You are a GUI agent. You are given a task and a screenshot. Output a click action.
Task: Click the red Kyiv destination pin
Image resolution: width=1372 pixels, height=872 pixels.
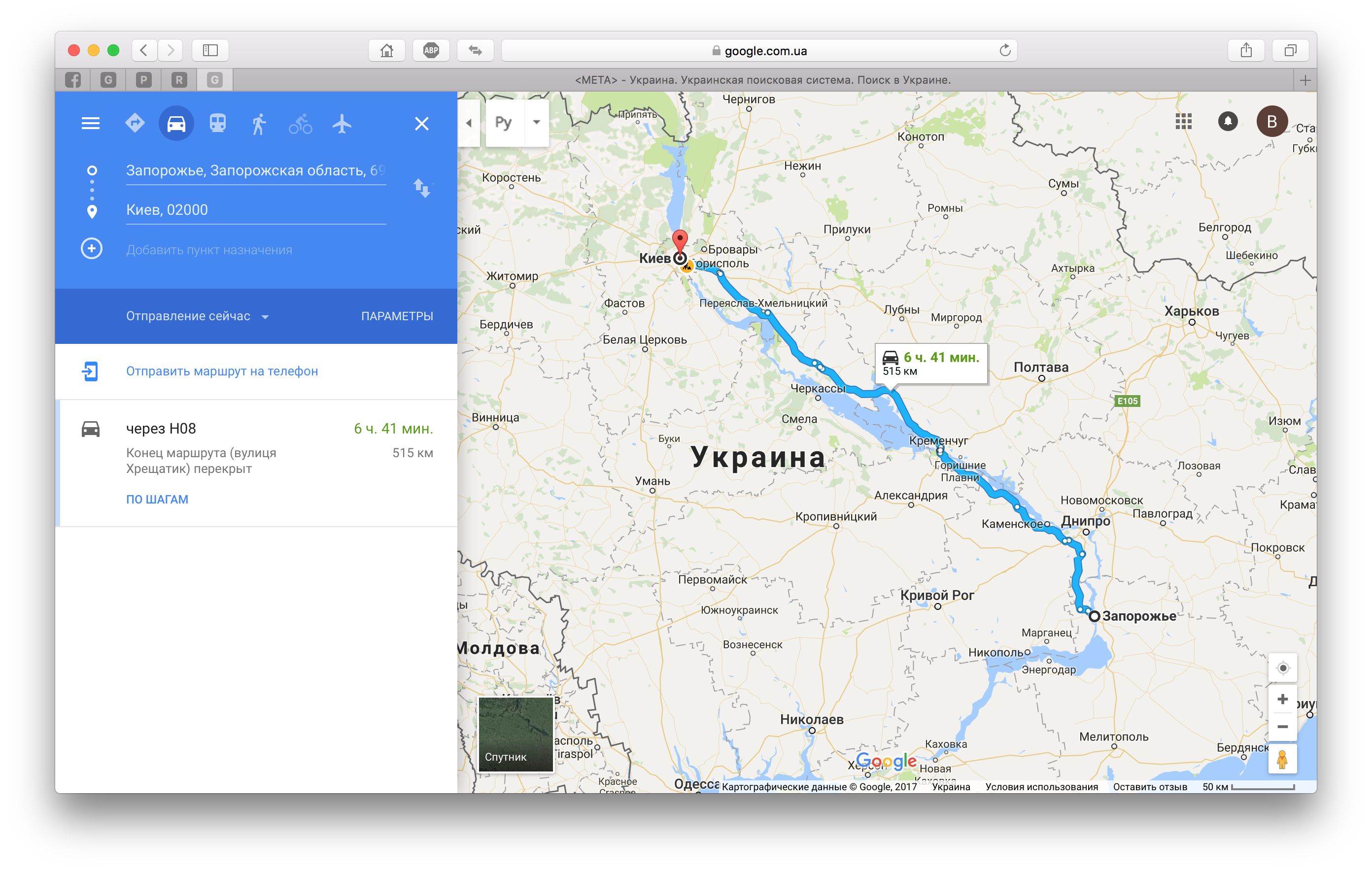tap(680, 241)
